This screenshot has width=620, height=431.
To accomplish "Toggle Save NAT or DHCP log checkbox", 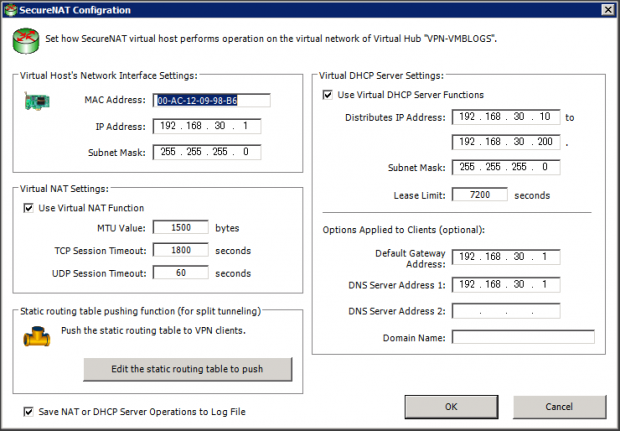I will (x=28, y=412).
